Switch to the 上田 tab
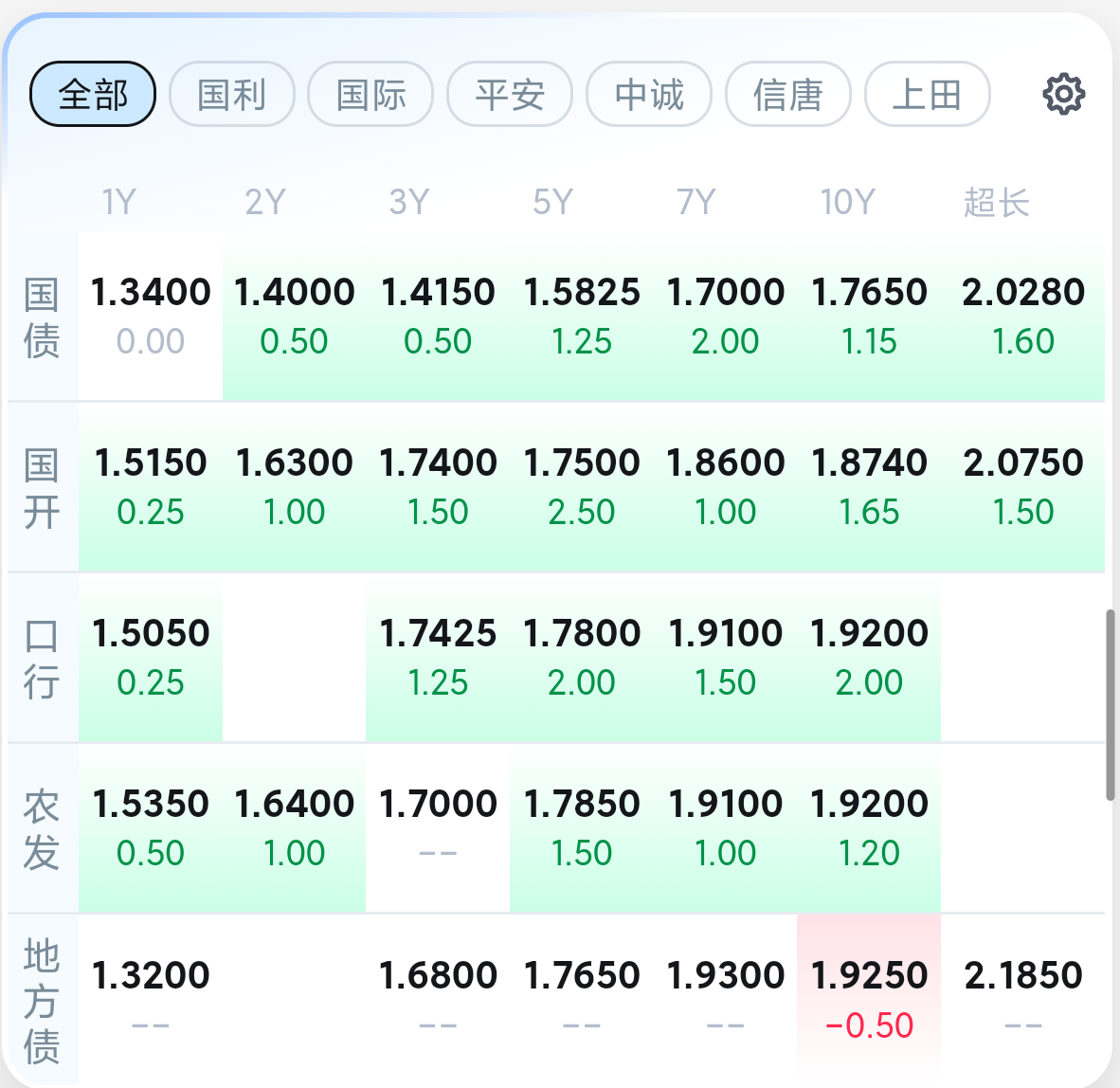The height and width of the screenshot is (1088, 1120). coord(928,95)
